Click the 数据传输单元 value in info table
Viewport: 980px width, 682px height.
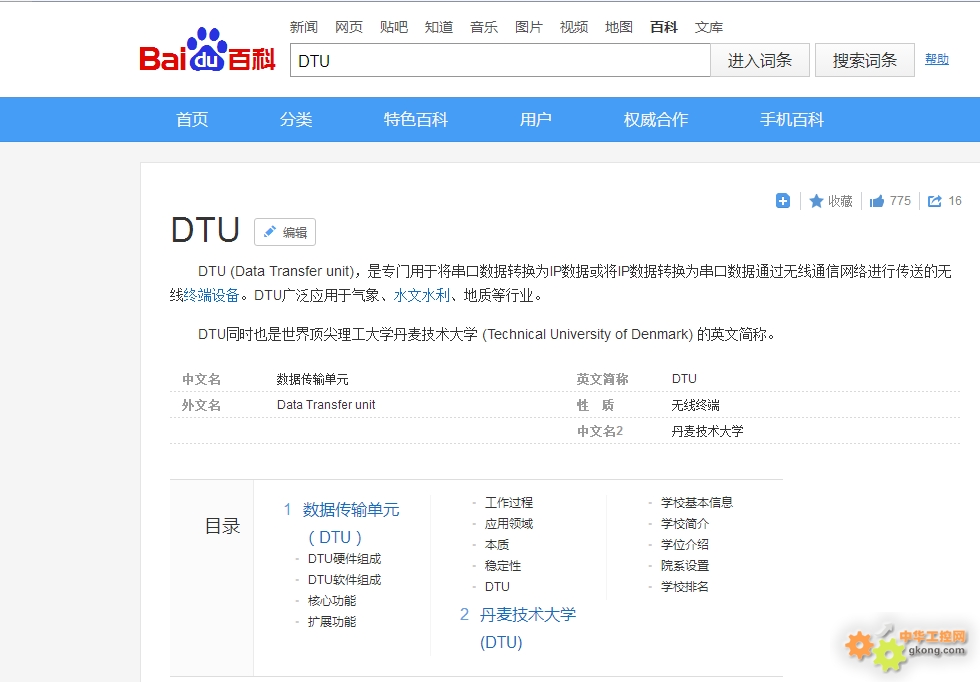coord(312,379)
